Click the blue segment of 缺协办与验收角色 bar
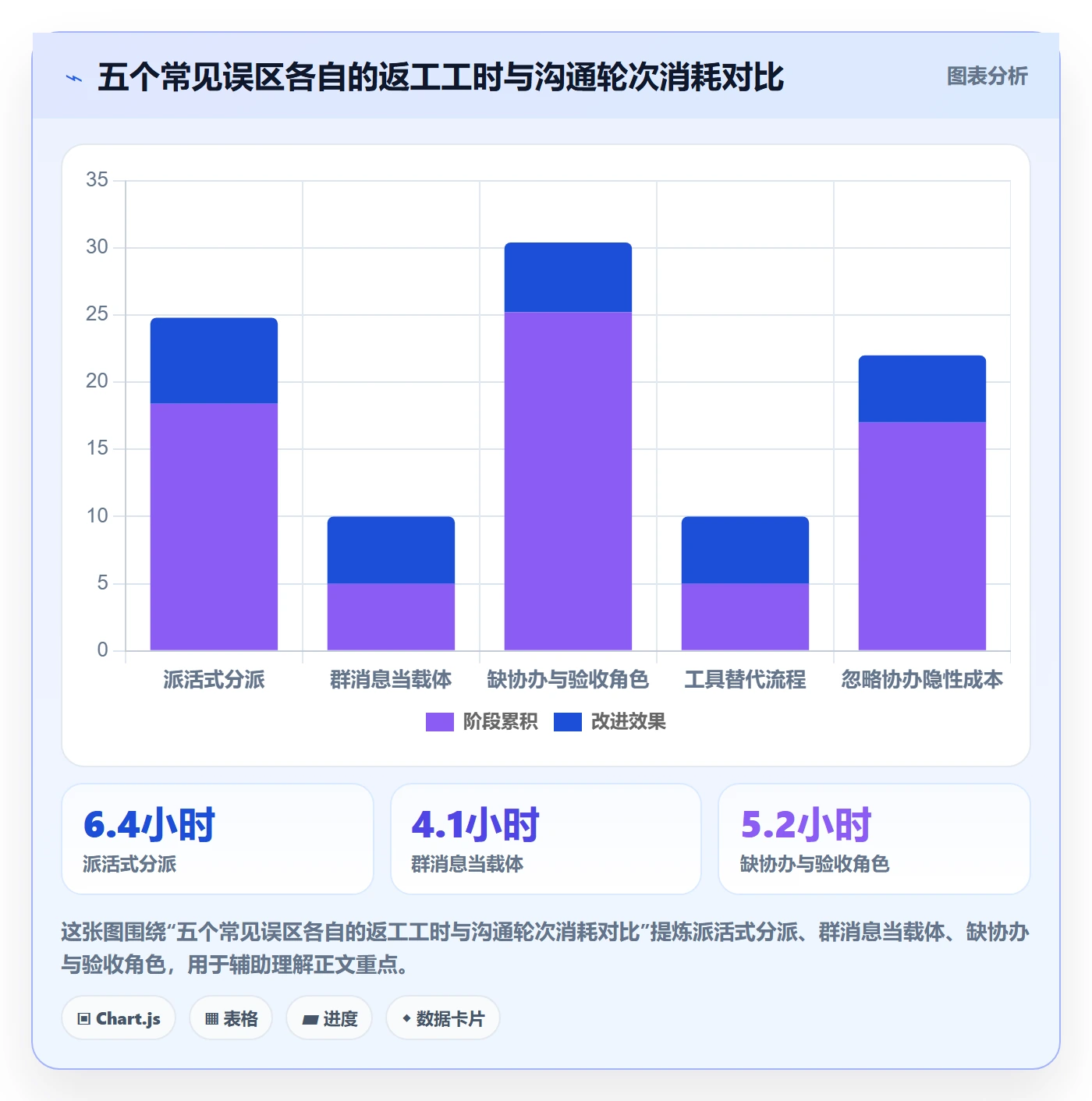The width and height of the screenshot is (1092, 1101). click(568, 278)
